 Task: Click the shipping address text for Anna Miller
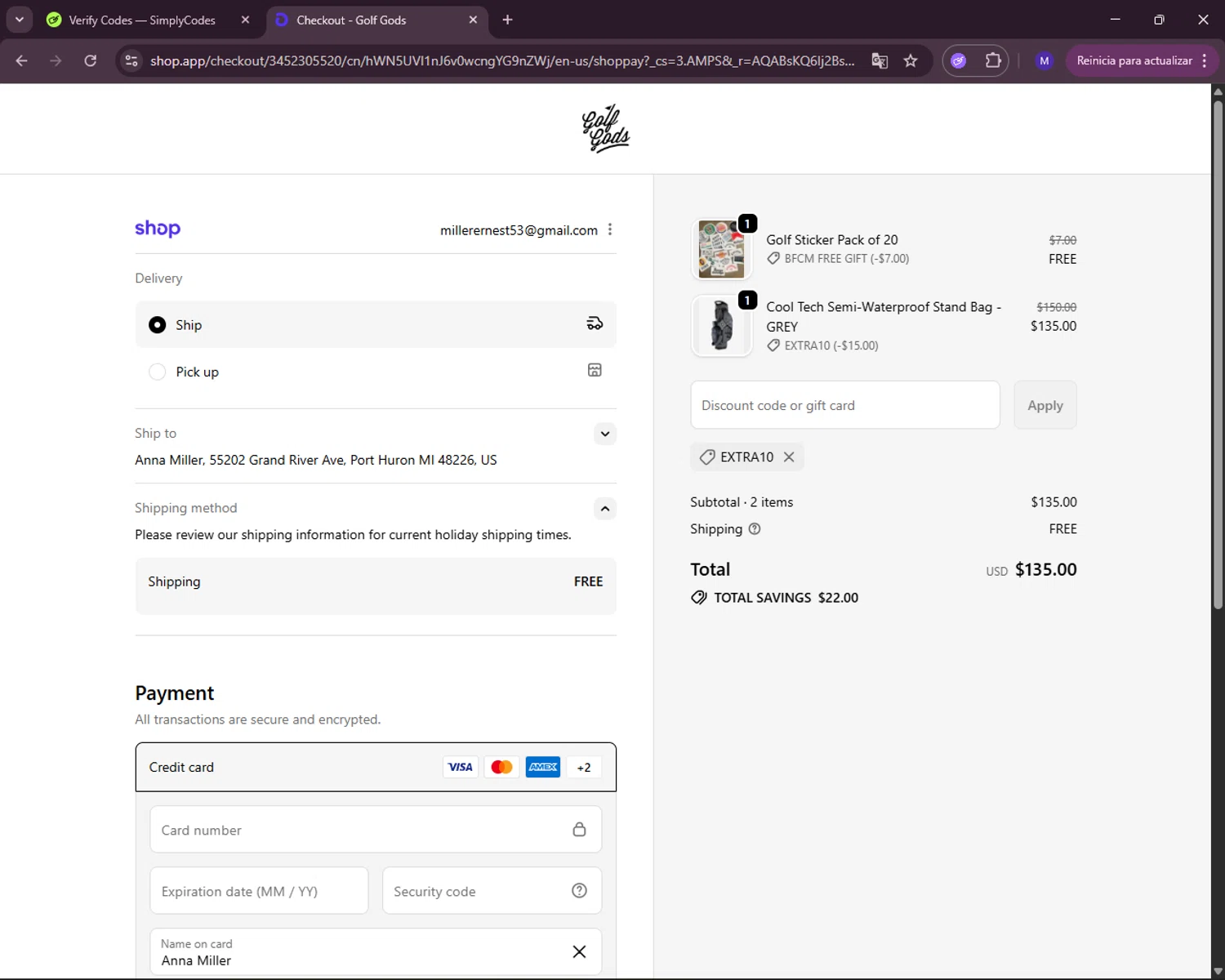316,460
